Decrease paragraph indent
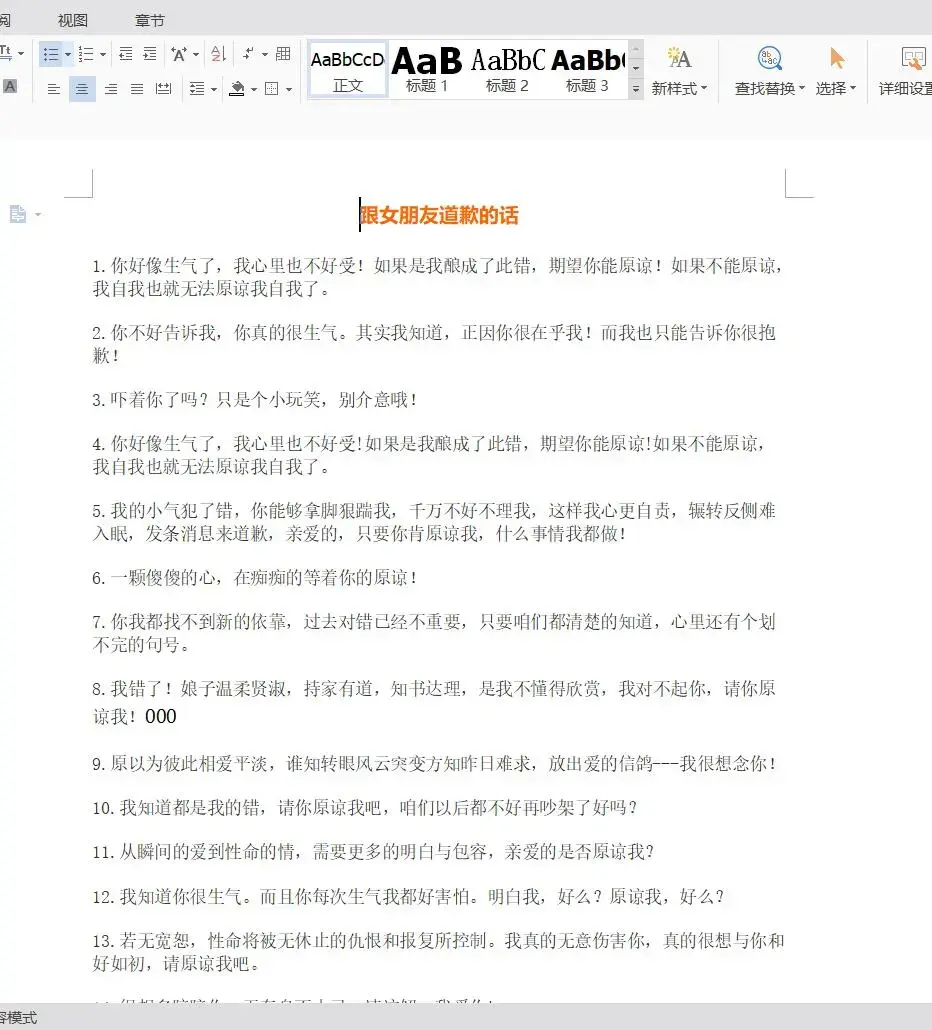The image size is (932, 1030). click(124, 54)
